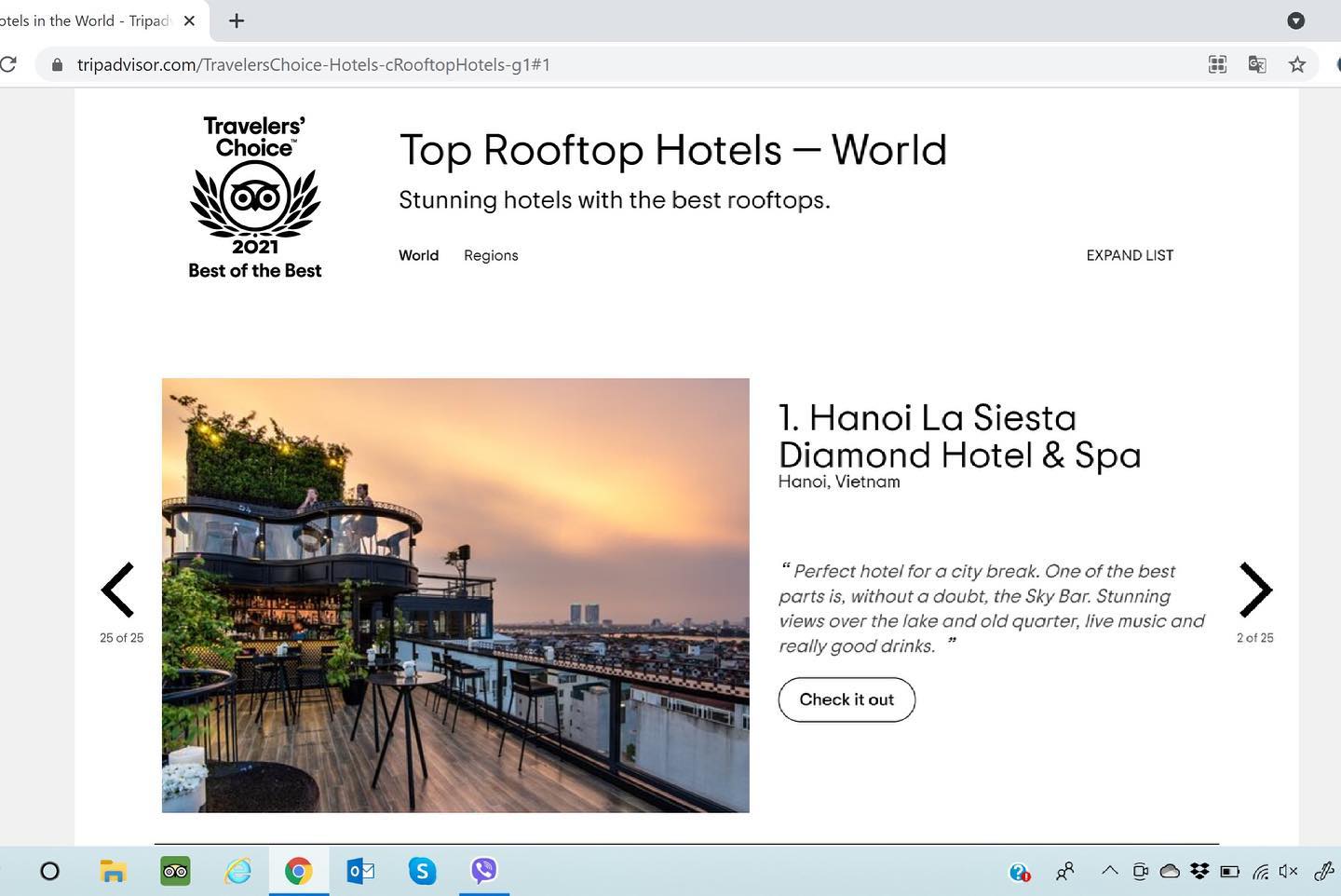Image resolution: width=1341 pixels, height=896 pixels.
Task: Switch to the Regions tab
Action: coord(491,255)
